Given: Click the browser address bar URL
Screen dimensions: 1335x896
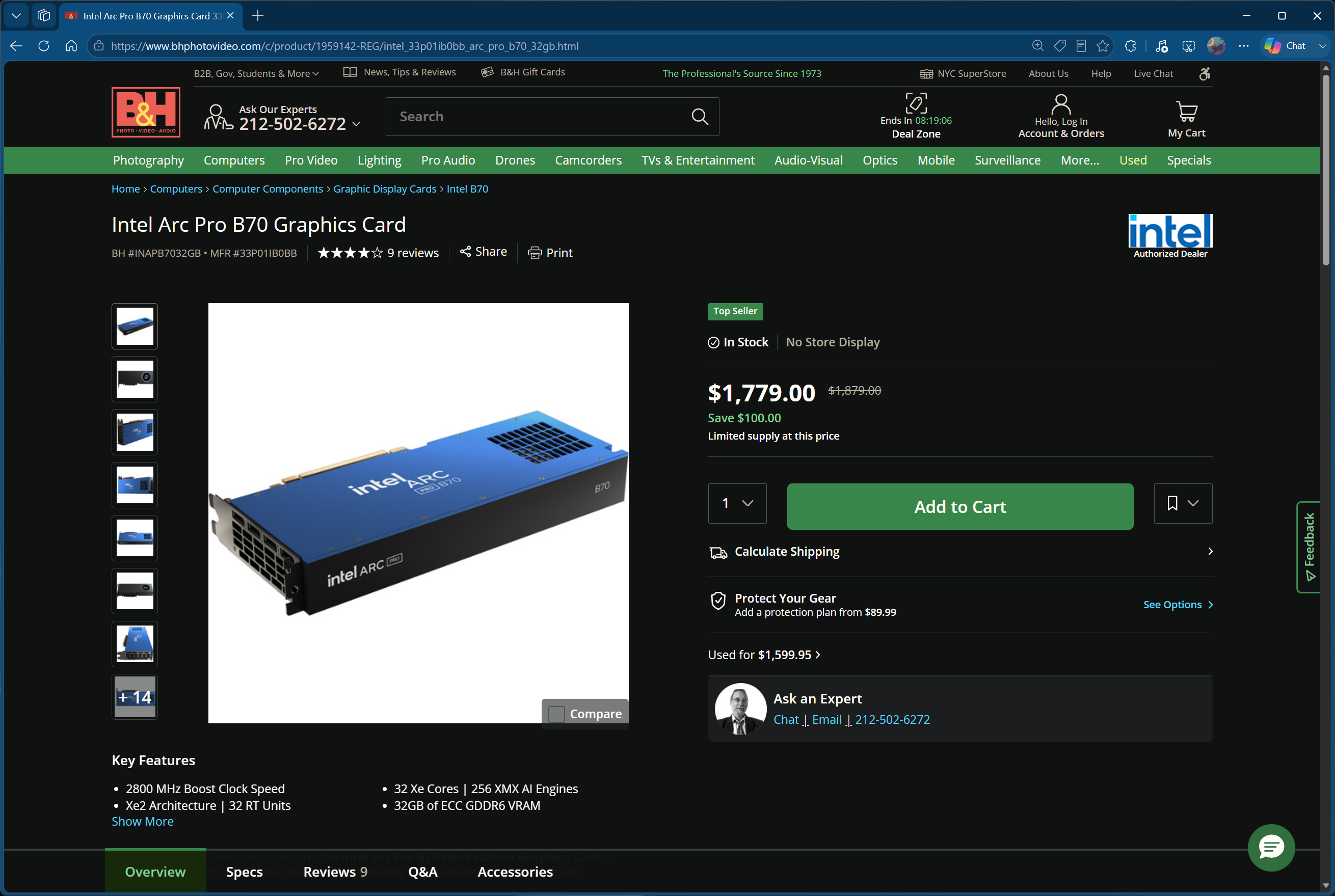Looking at the screenshot, I should point(344,46).
